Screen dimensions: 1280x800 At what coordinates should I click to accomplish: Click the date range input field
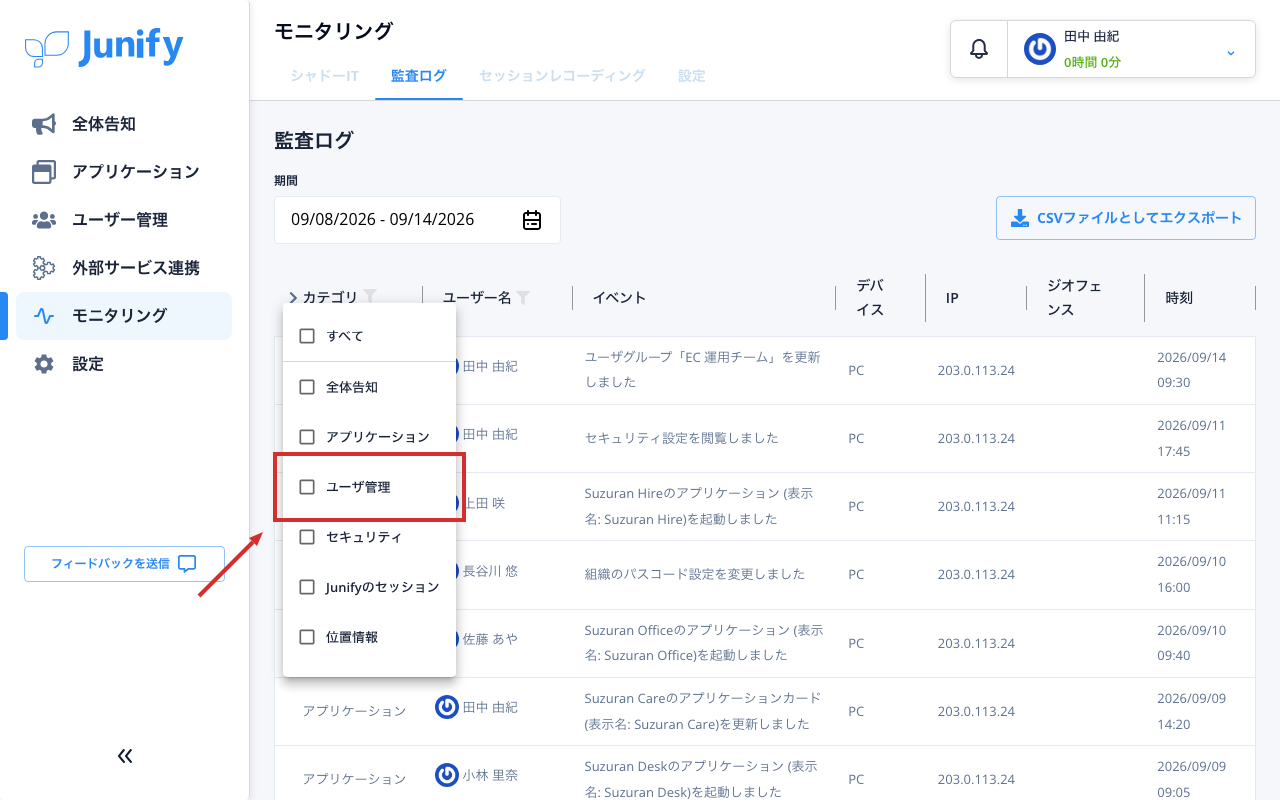point(417,220)
